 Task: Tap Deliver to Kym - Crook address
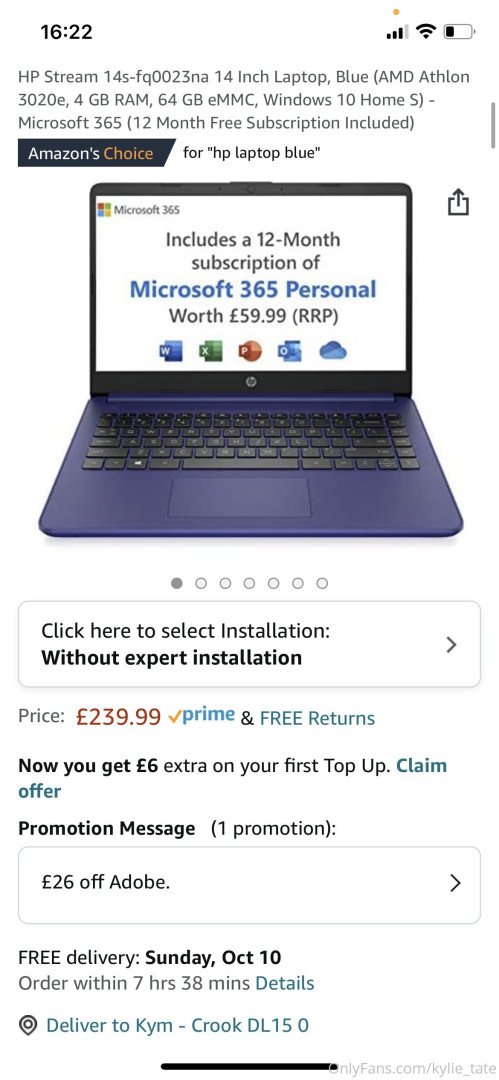click(177, 1026)
